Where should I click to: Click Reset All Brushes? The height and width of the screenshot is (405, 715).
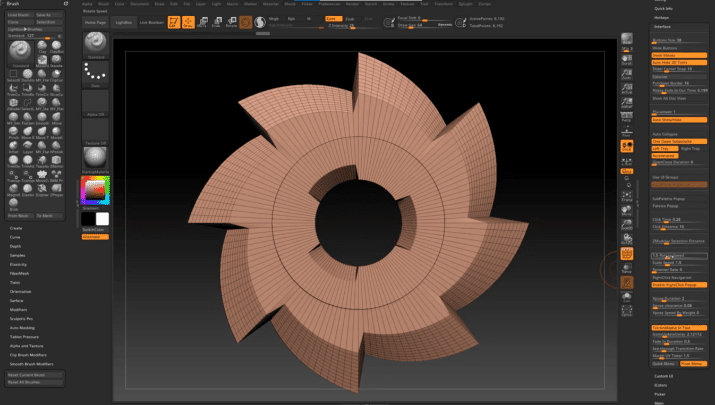(35, 382)
